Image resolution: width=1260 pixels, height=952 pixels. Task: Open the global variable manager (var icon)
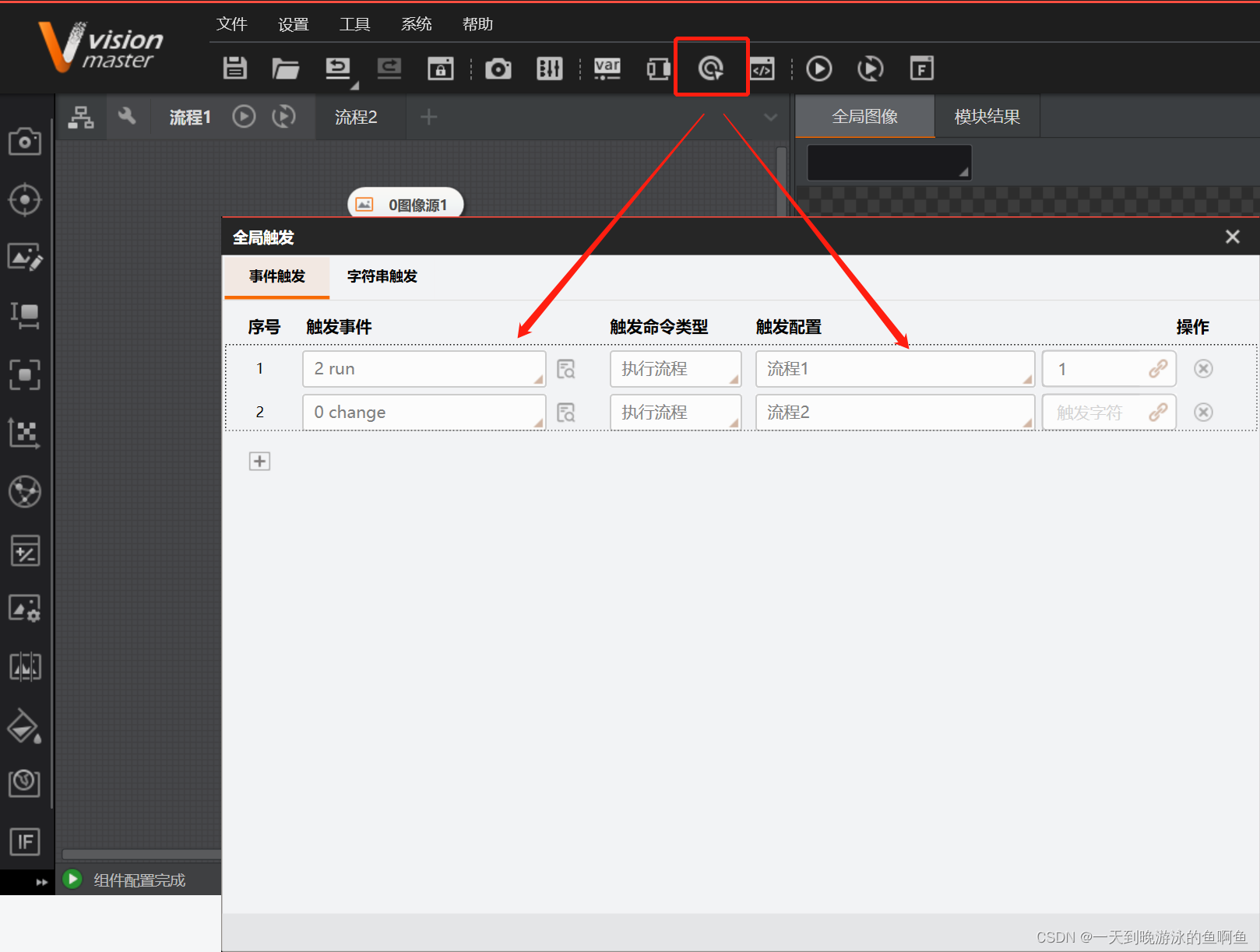[607, 69]
